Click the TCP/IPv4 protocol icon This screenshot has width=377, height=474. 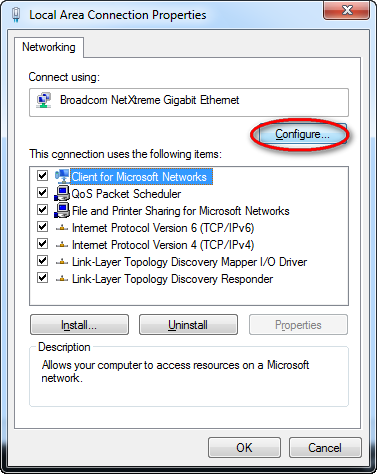(62, 245)
